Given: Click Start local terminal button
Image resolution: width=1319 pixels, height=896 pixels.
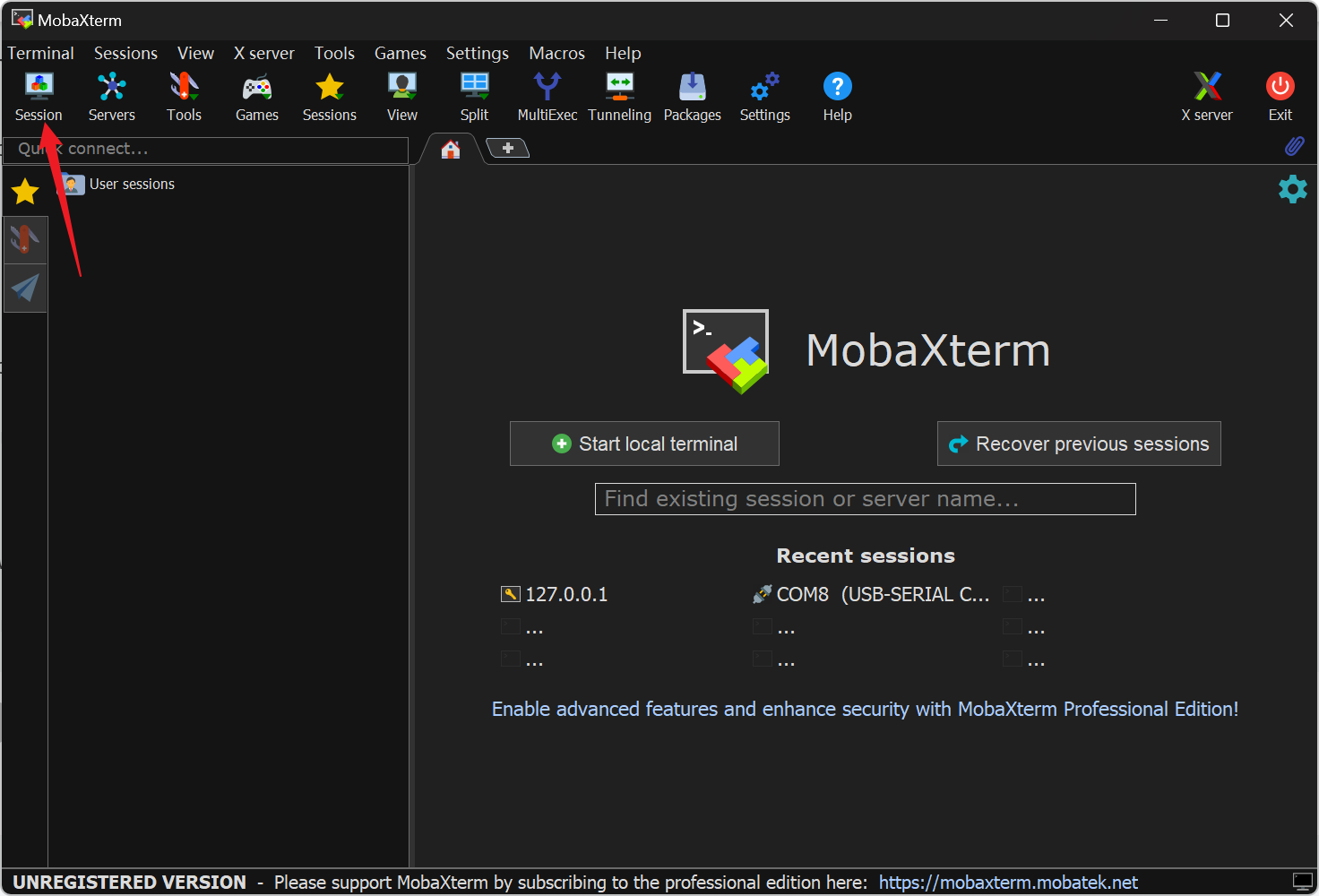Looking at the screenshot, I should coord(644,444).
